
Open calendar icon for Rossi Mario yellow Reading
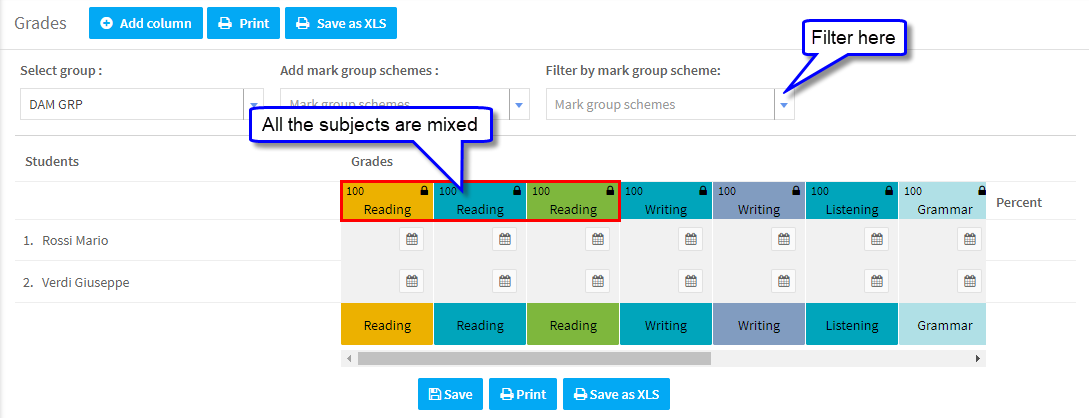[x=411, y=240]
